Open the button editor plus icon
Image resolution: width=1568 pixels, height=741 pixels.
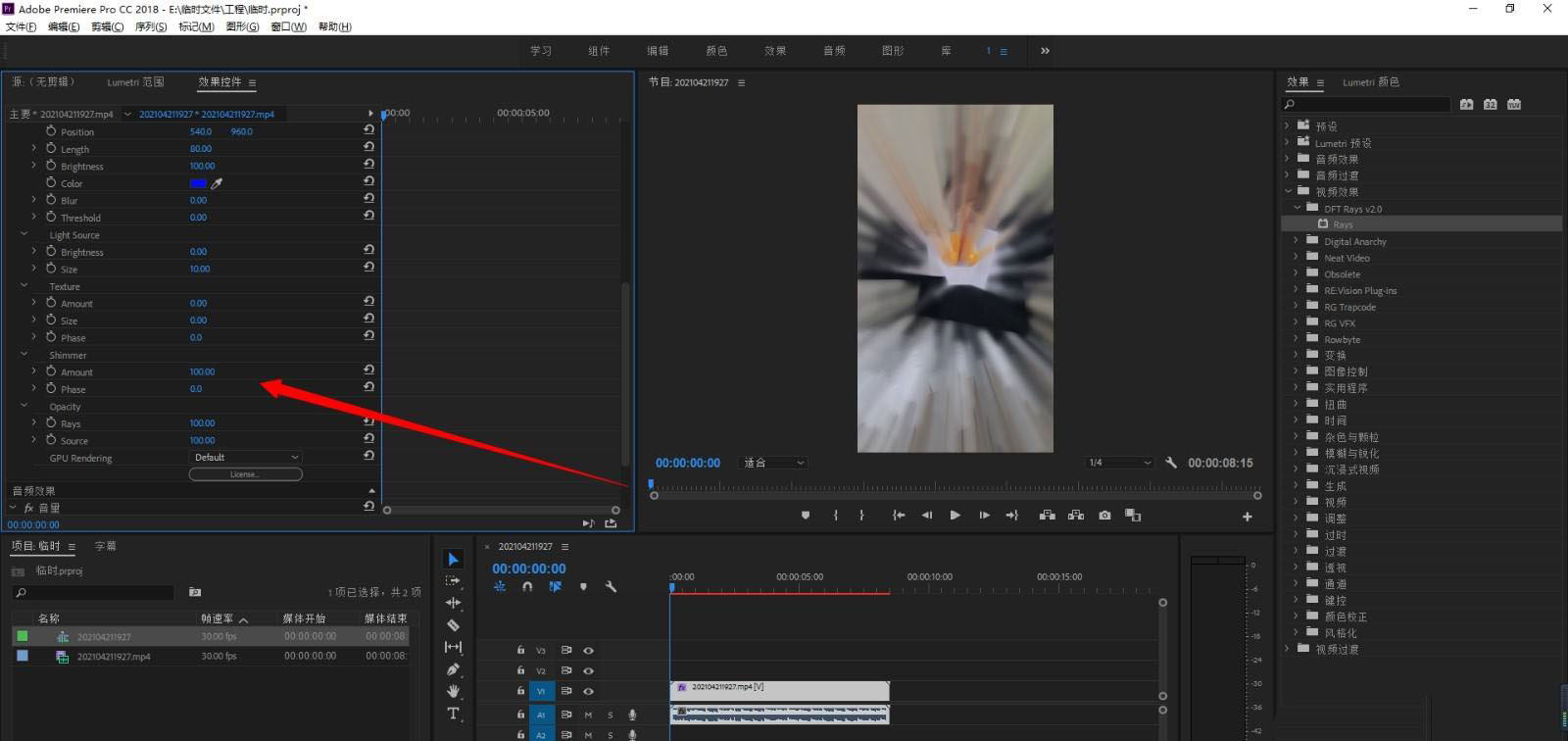pyautogui.click(x=1247, y=517)
